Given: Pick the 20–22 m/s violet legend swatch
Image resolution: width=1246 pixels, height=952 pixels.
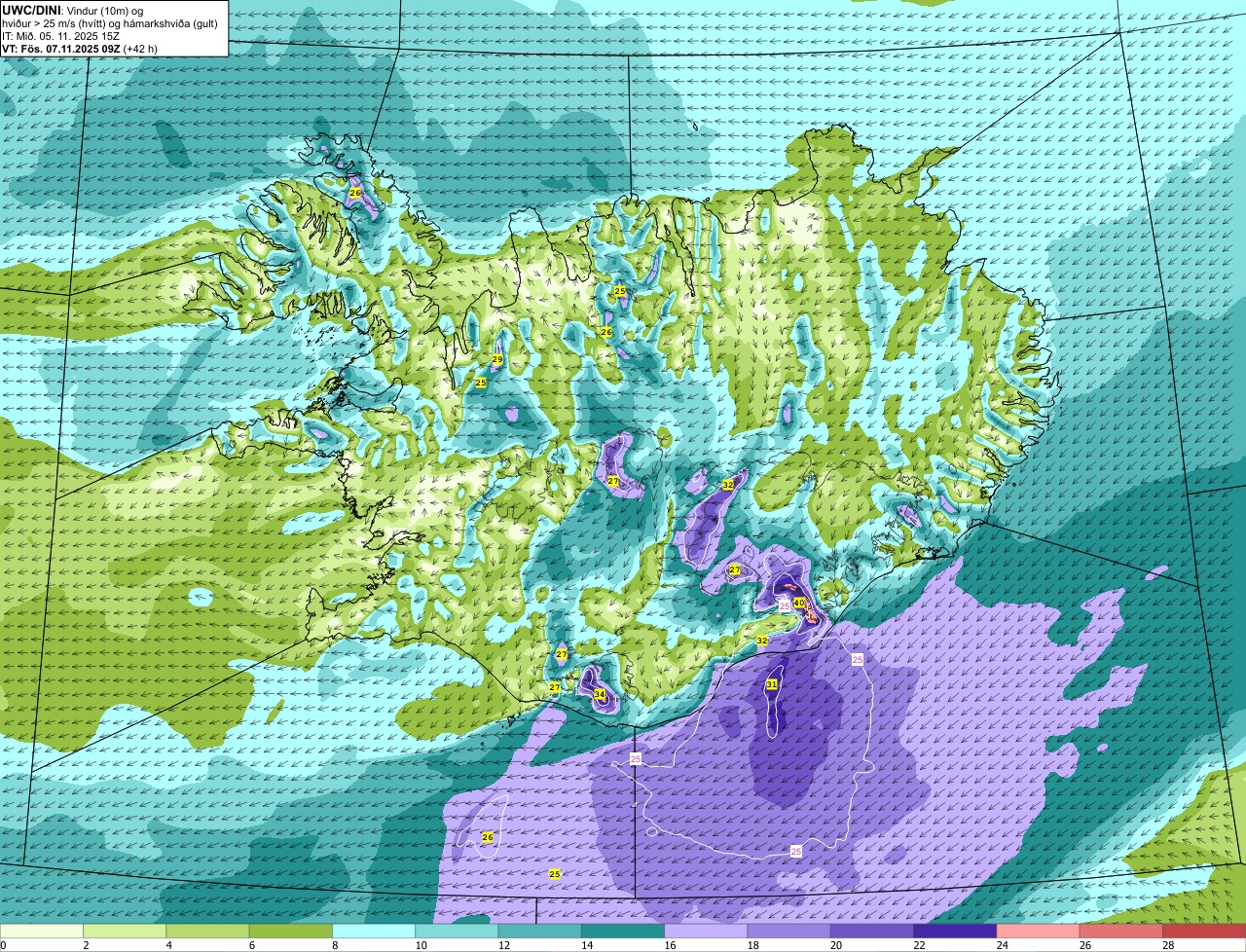Looking at the screenshot, I should [872, 932].
